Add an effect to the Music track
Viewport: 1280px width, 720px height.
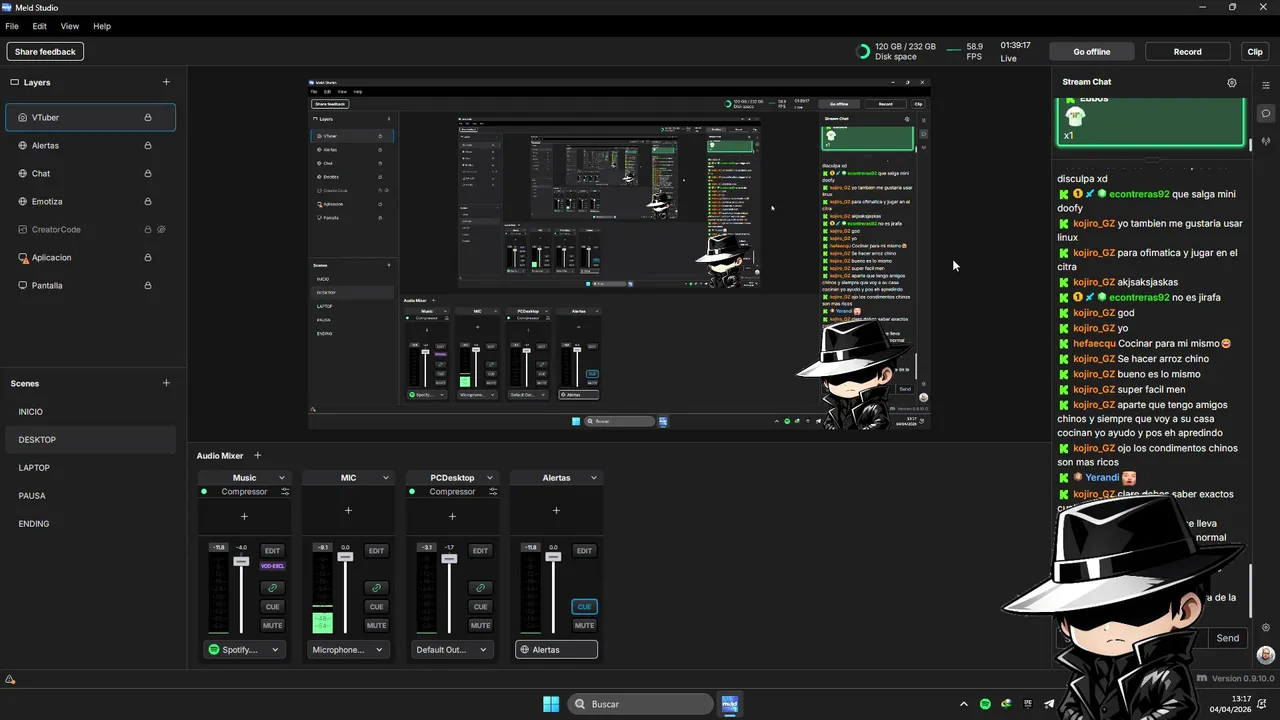pyautogui.click(x=244, y=516)
